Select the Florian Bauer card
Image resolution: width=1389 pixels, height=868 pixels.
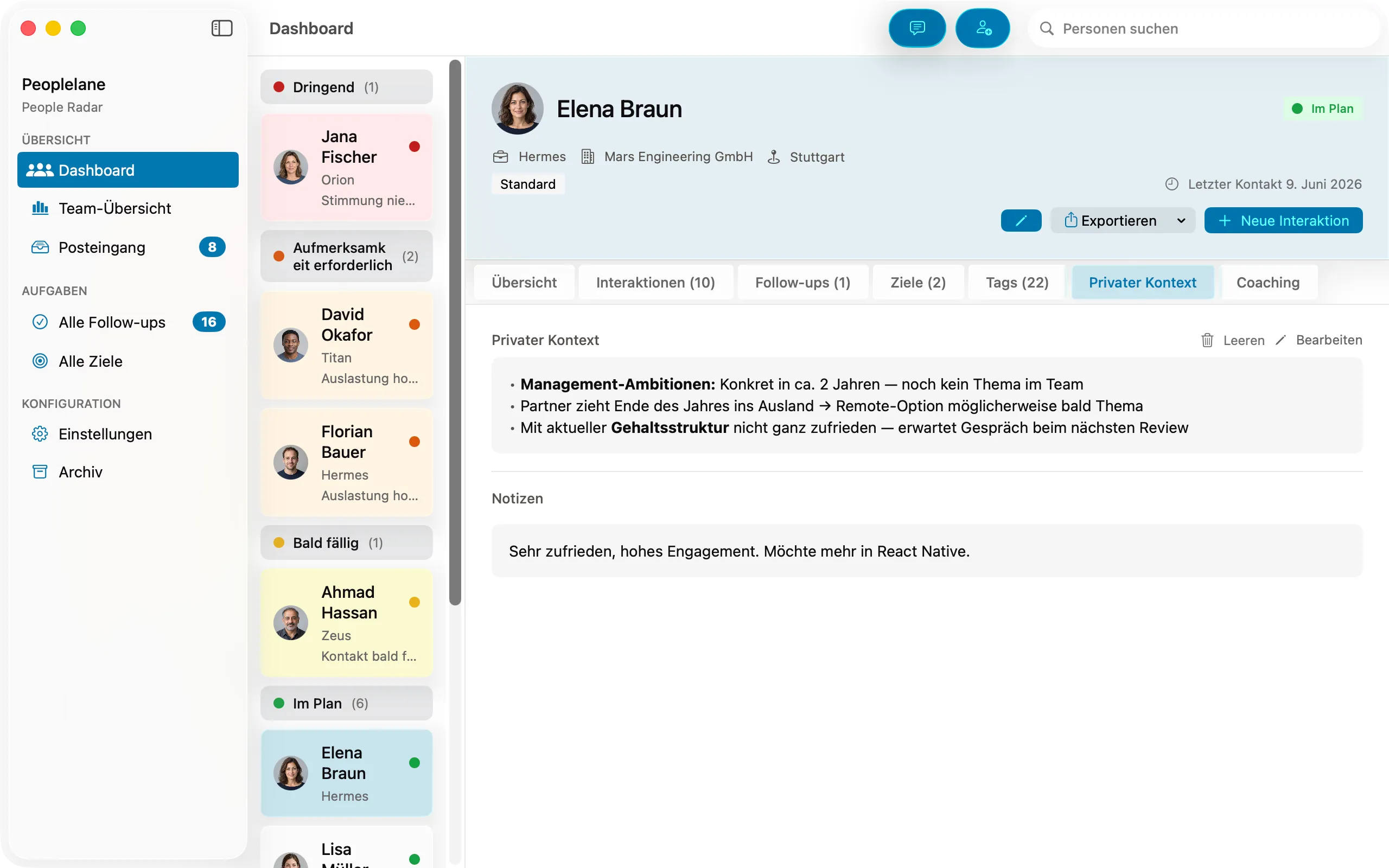click(x=346, y=462)
